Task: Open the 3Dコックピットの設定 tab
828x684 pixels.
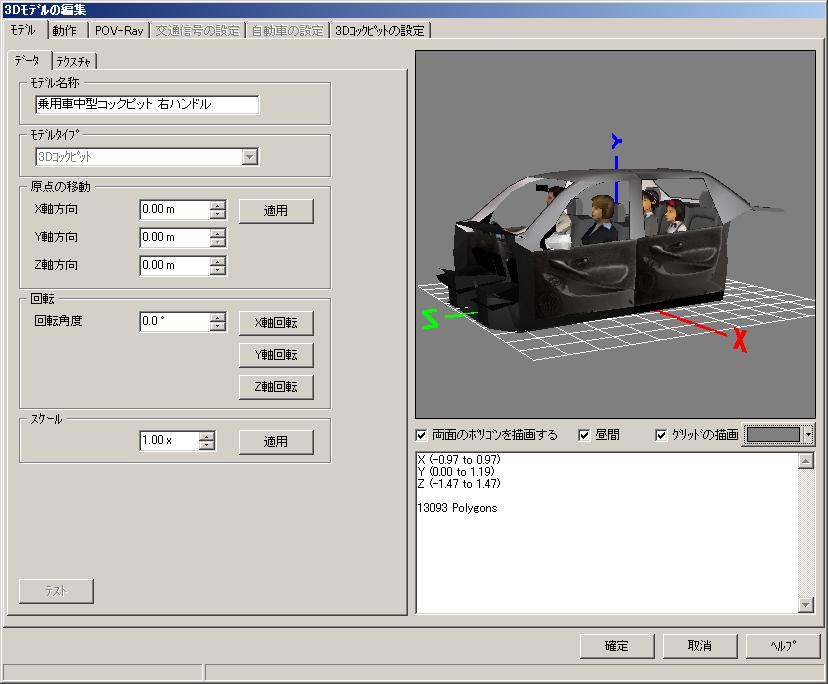Action: [379, 30]
